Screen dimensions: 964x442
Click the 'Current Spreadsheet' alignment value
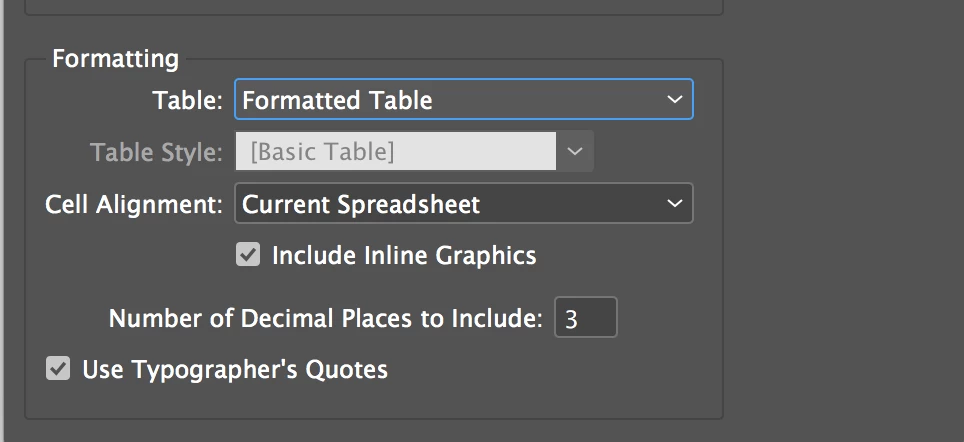coord(361,204)
